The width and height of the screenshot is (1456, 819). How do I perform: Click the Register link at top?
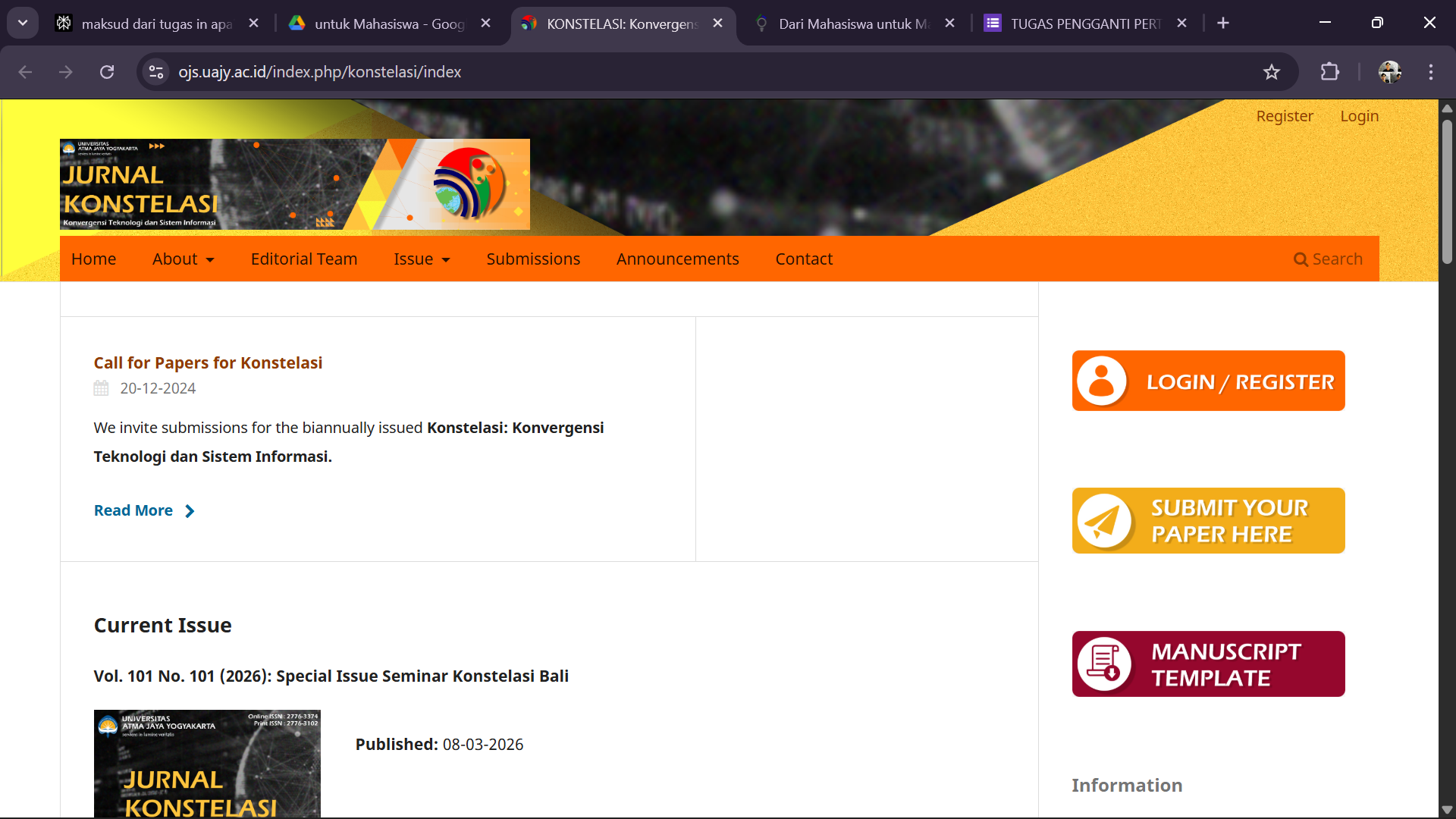tap(1285, 116)
